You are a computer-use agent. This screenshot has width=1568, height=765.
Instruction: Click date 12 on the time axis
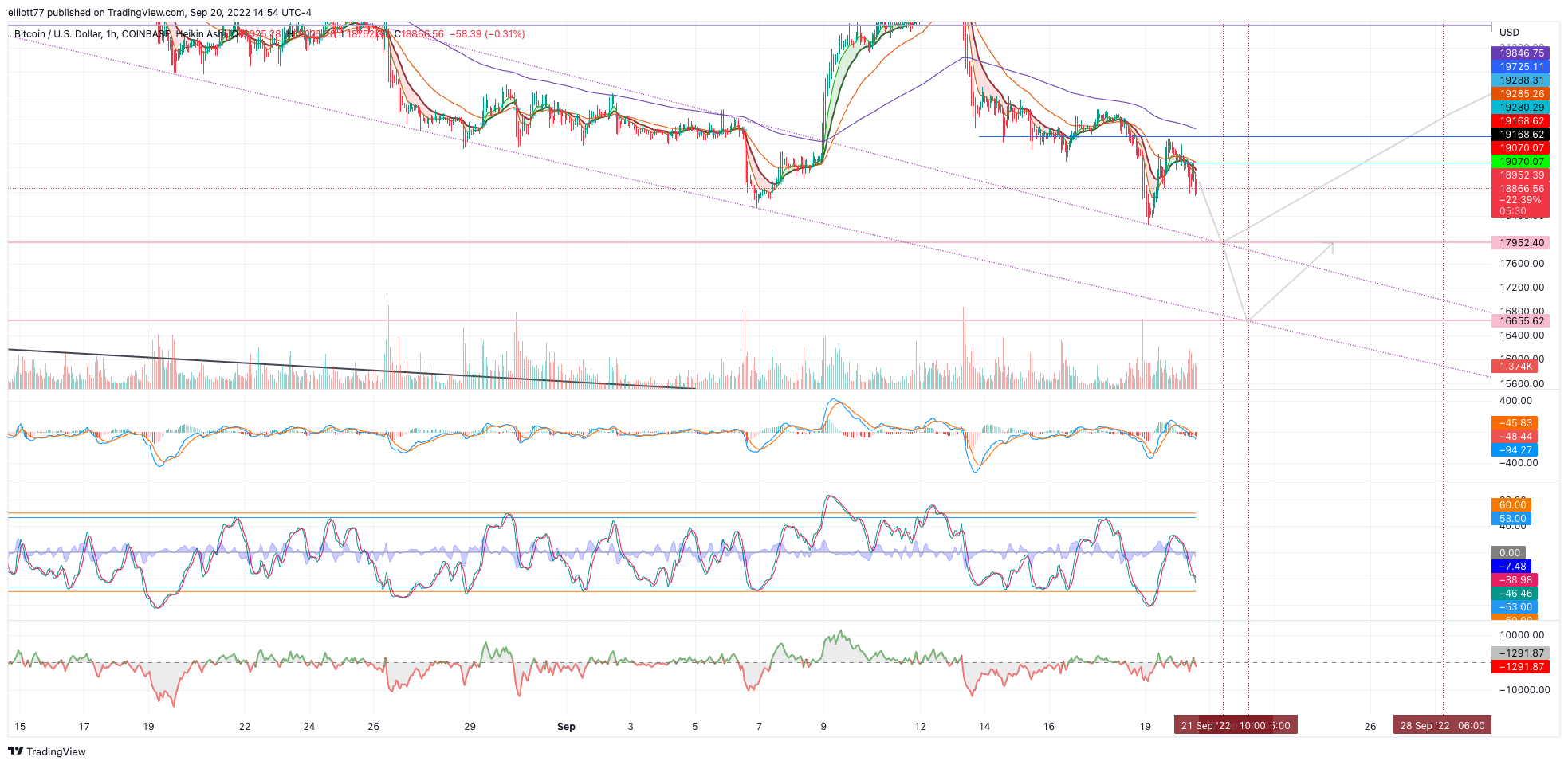tap(920, 727)
